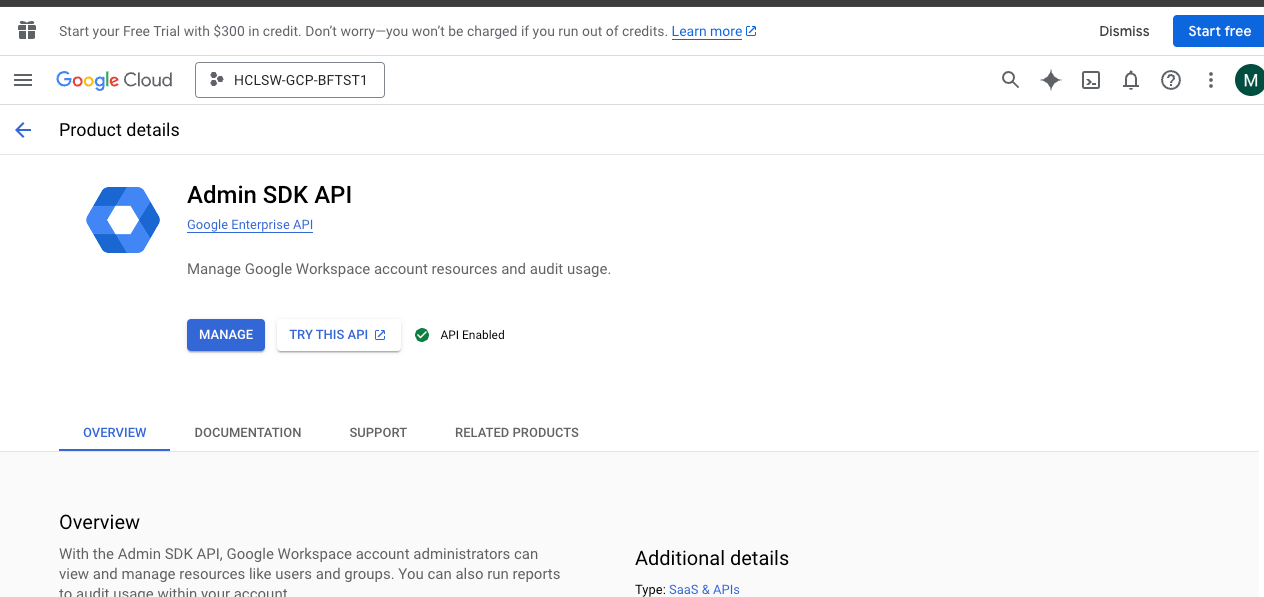Click the back arrow beside Product details
The image size is (1264, 597).
tap(23, 130)
